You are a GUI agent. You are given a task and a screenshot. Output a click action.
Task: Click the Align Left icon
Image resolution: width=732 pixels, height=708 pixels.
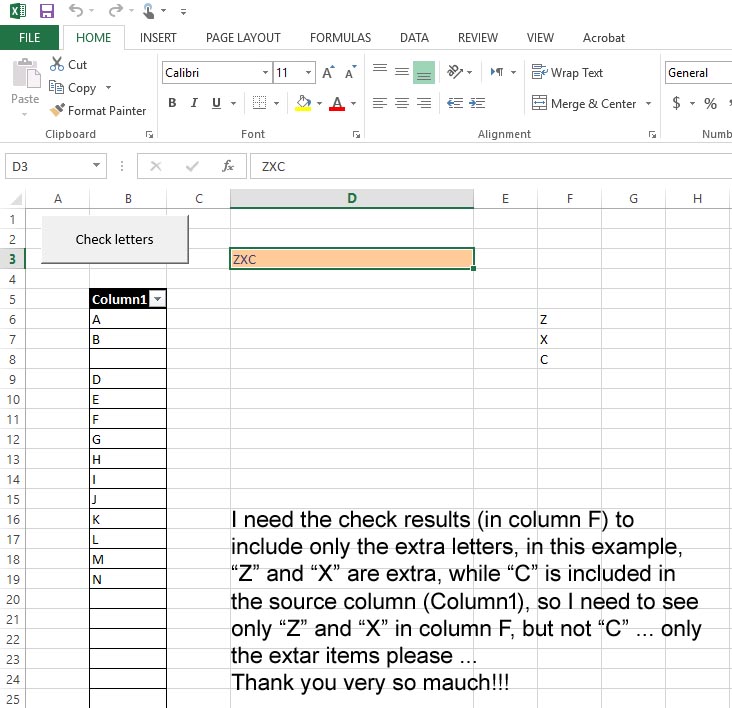[380, 103]
